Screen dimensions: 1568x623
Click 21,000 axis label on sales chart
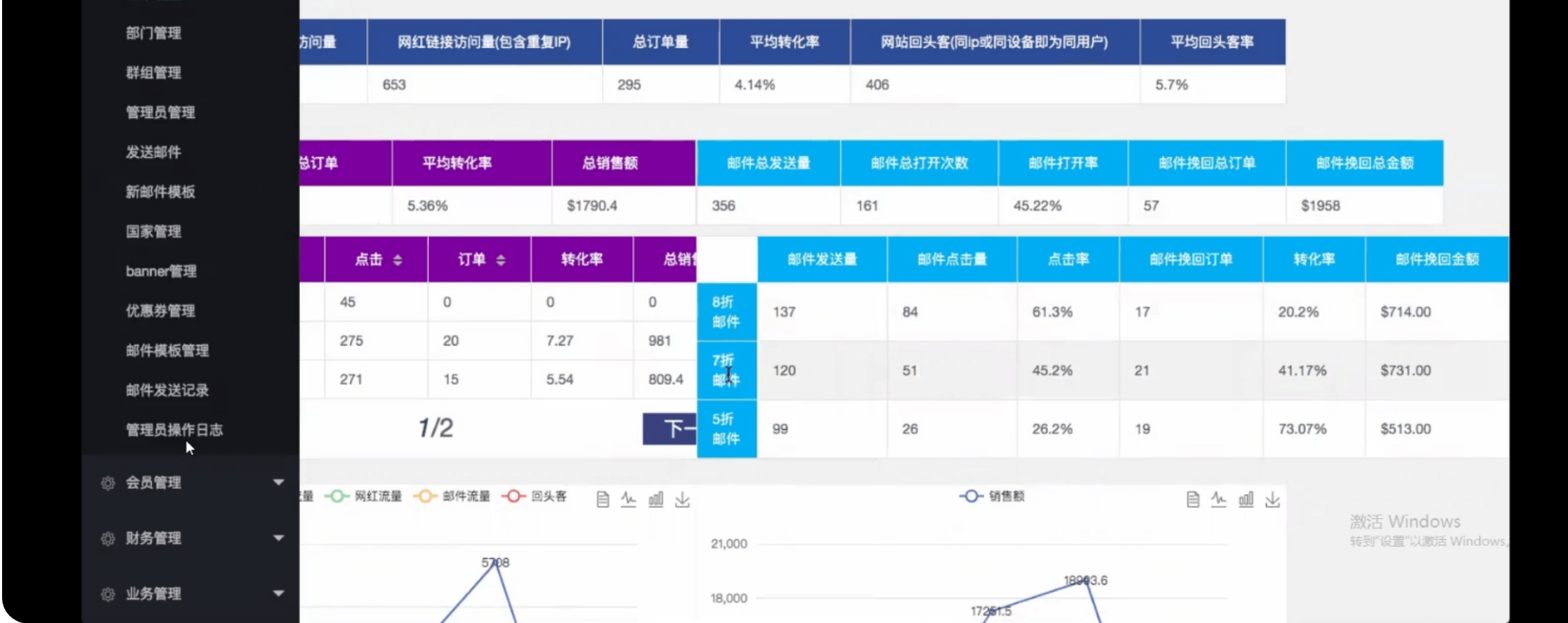(x=729, y=544)
